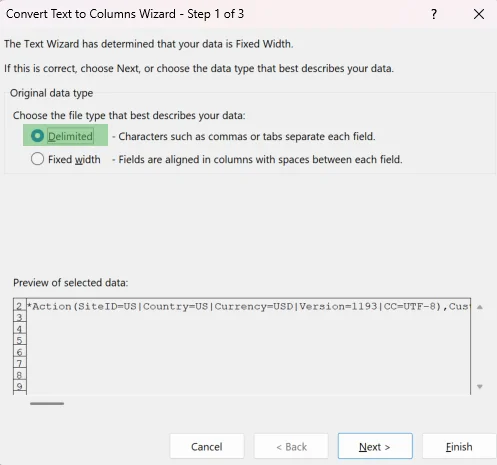Screen dimensions: 497x465
Task: Click the *Action data line in preview
Action: [248, 306]
